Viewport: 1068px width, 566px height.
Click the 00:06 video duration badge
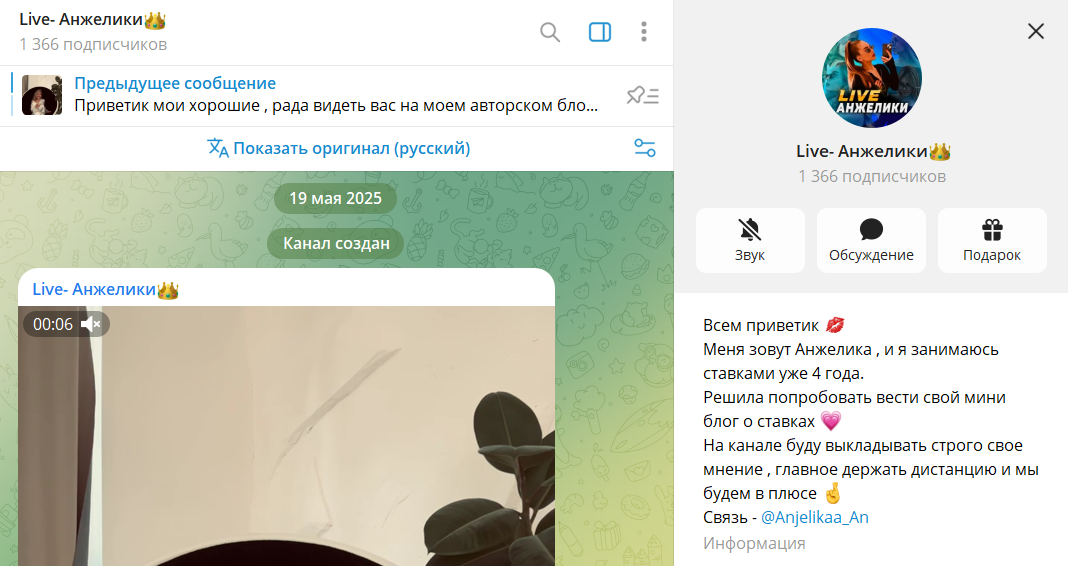click(x=53, y=324)
